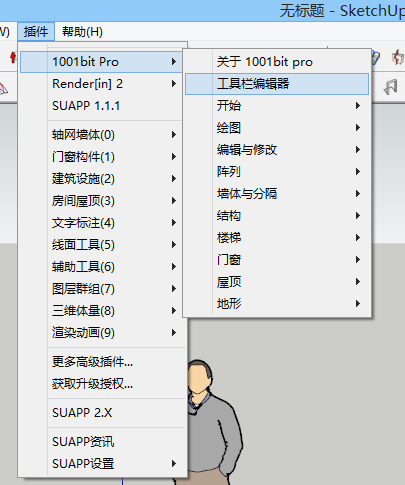Choose SUAPP 1.1.1 menu item
Viewport: 405px width, 485px height.
click(x=101, y=106)
